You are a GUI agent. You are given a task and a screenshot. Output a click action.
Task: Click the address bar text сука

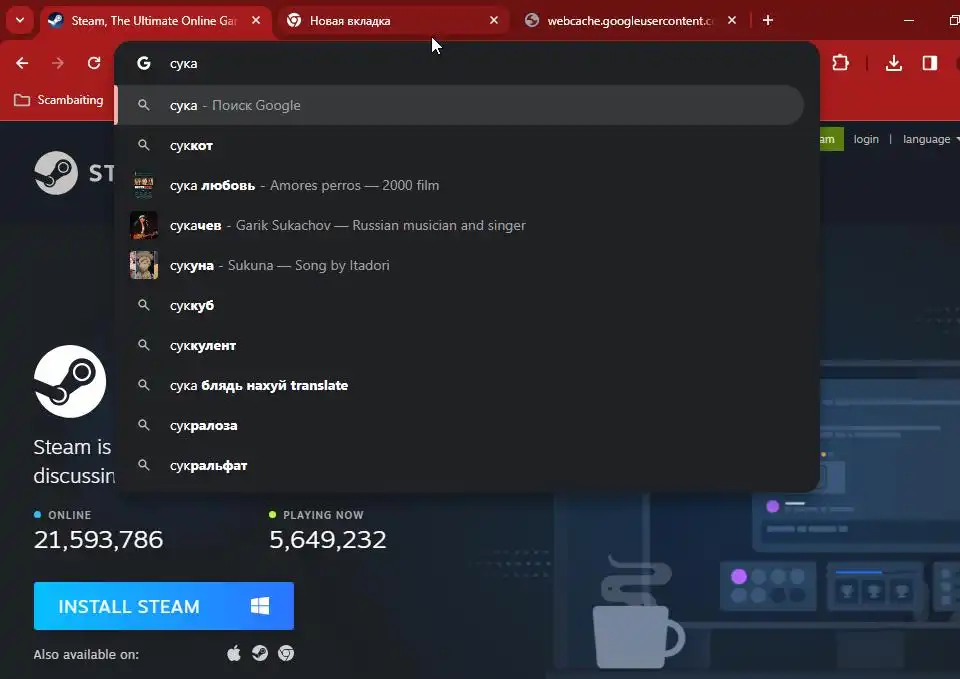[184, 64]
